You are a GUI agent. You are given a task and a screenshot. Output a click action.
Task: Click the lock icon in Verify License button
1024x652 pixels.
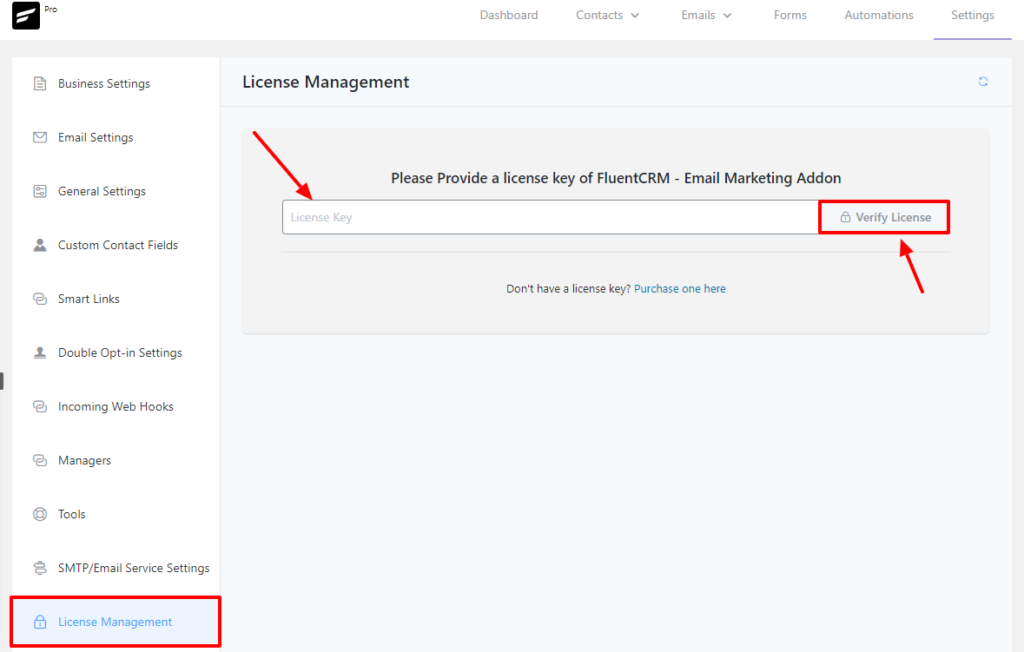(x=845, y=217)
